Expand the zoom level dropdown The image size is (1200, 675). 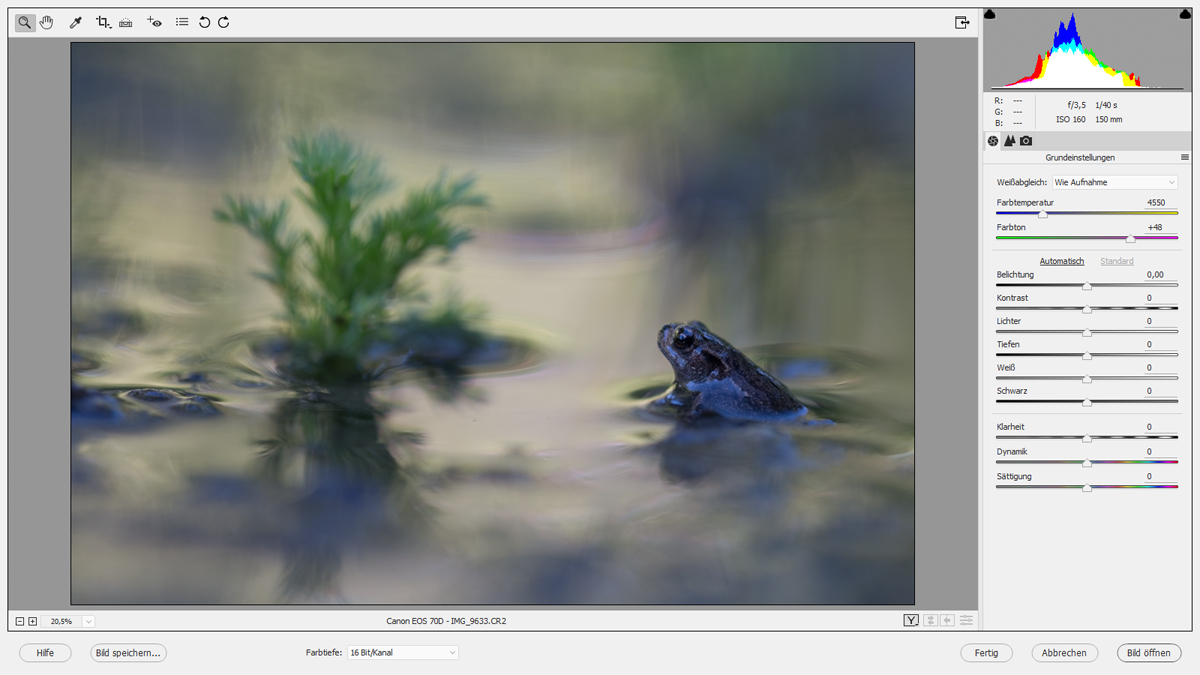pos(88,621)
